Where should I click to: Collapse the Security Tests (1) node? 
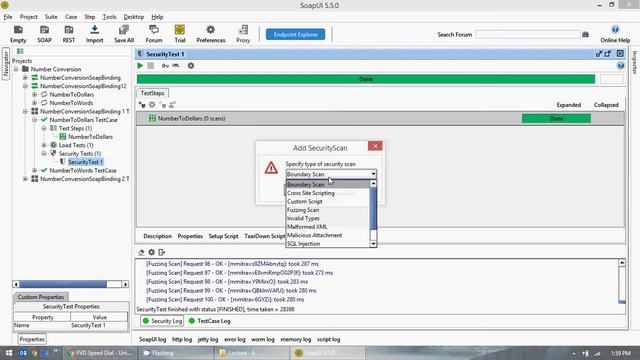click(44, 154)
